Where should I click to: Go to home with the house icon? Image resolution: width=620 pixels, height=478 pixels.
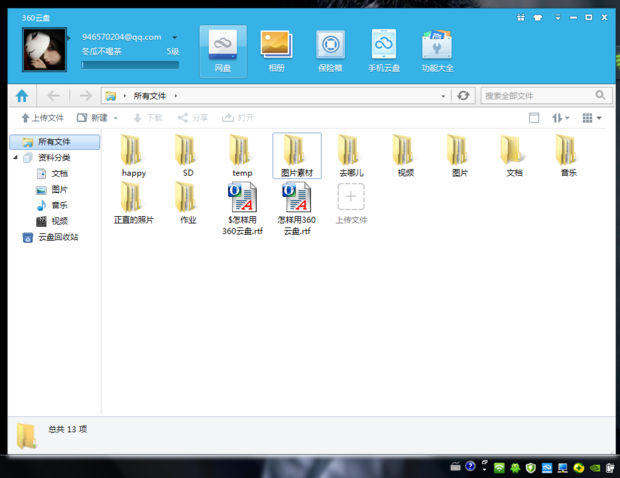tap(22, 96)
